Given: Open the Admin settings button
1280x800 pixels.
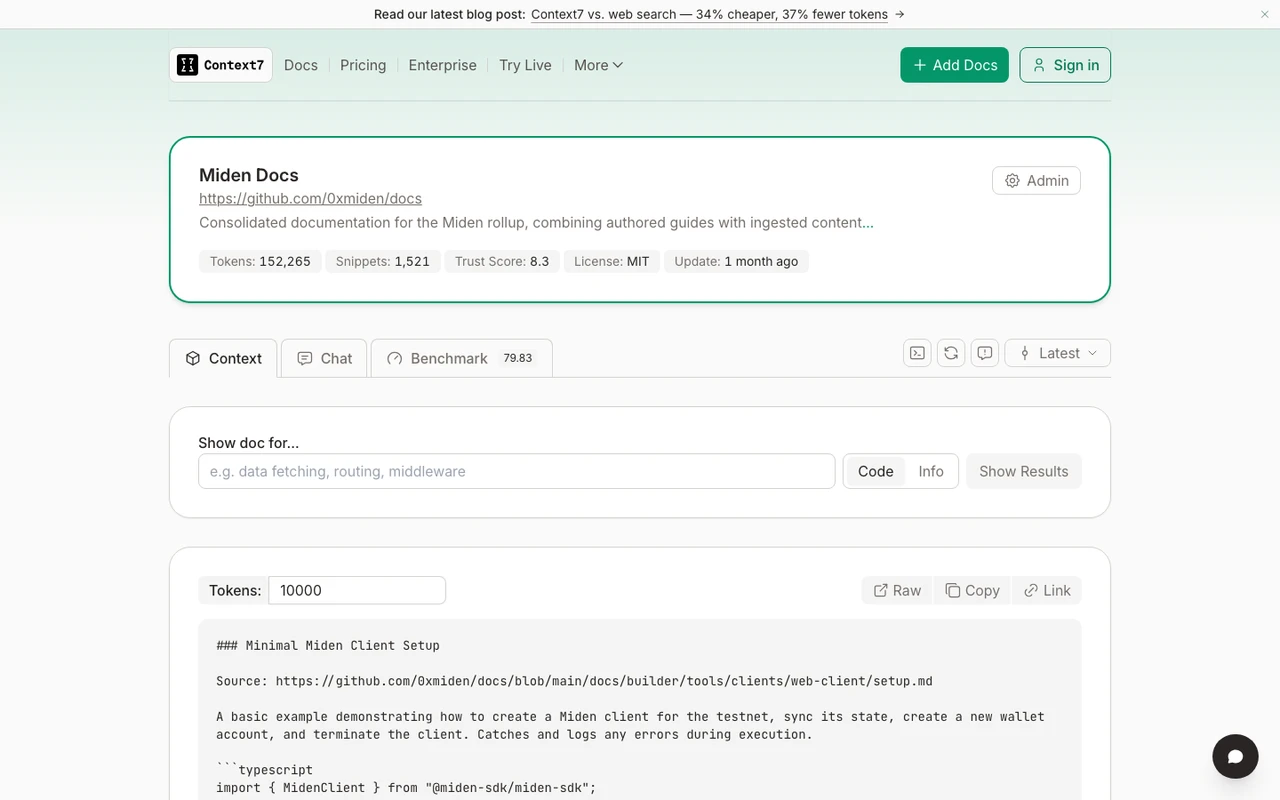Looking at the screenshot, I should pyautogui.click(x=1036, y=180).
